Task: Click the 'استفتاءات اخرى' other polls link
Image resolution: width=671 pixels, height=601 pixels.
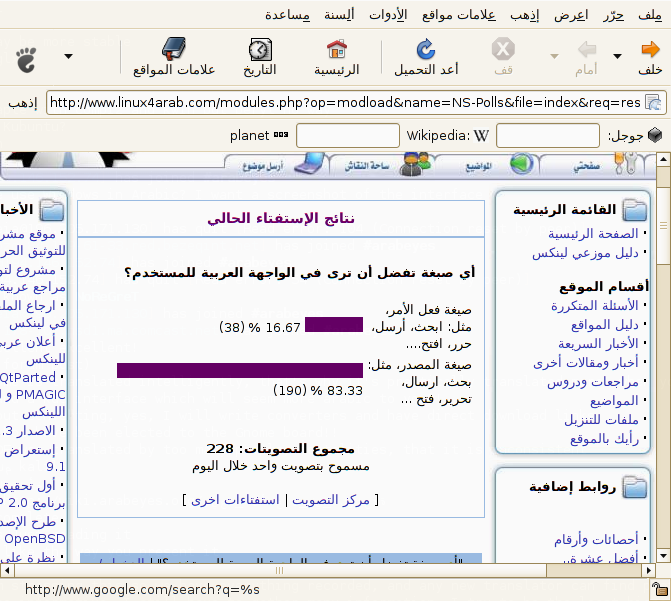Action: (x=237, y=499)
